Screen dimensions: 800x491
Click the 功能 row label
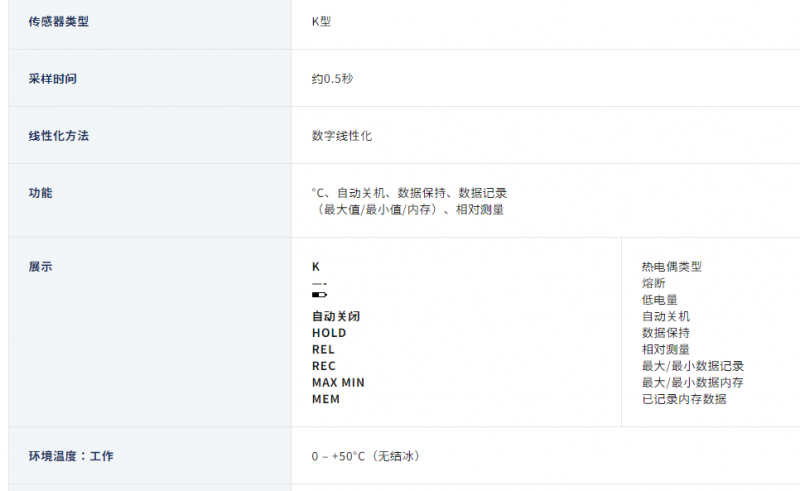40,193
